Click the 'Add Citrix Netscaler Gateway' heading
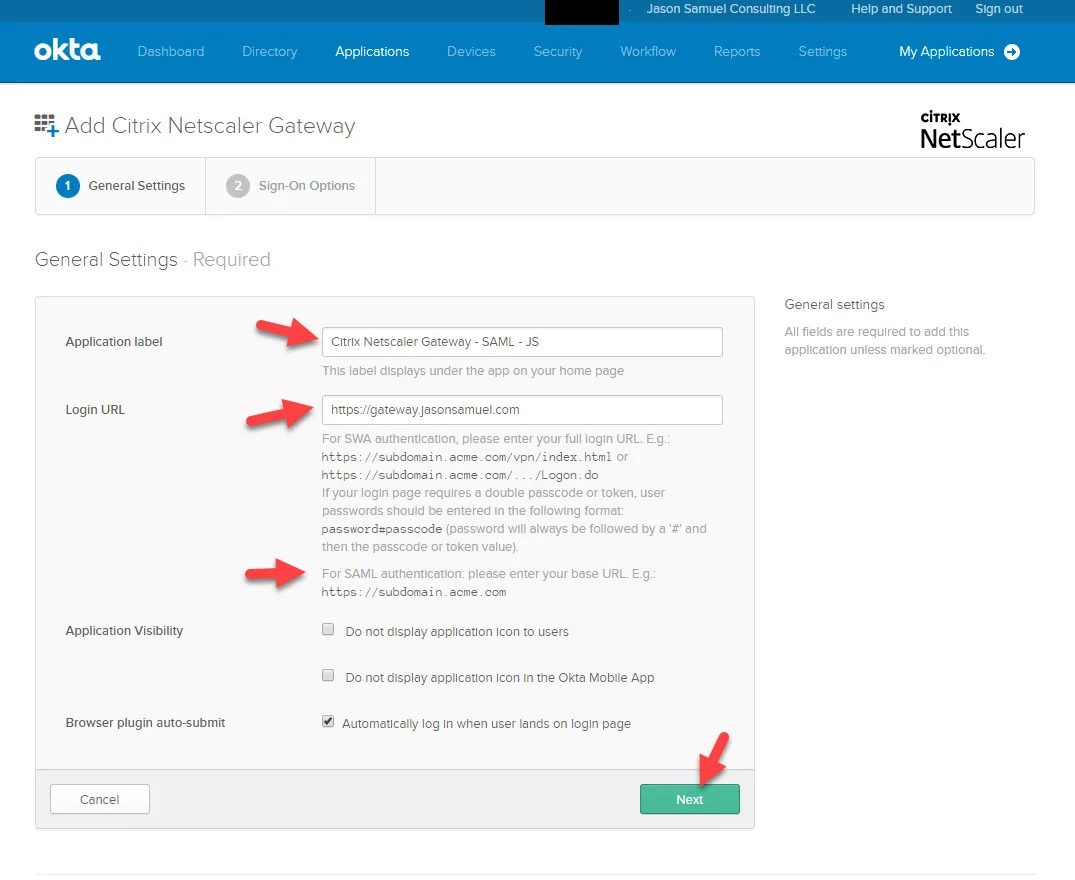Screen dimensions: 1075x880 click(x=210, y=125)
